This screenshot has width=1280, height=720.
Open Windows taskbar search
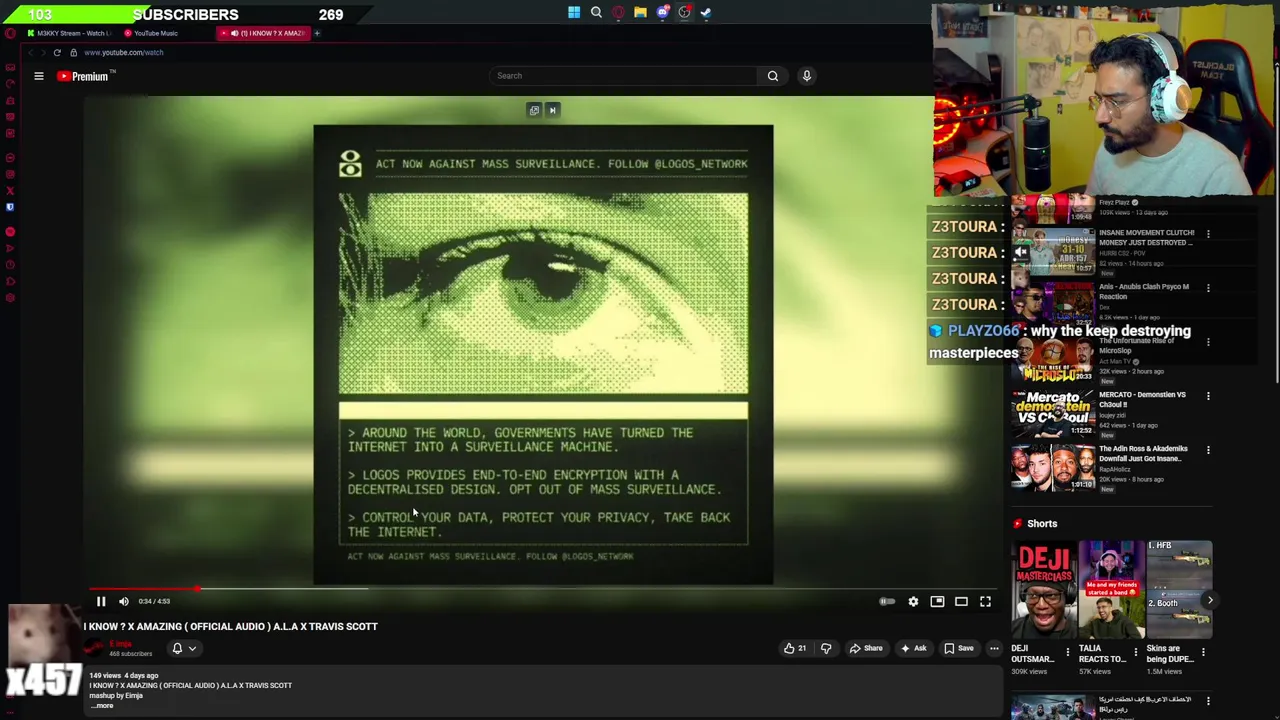596,13
